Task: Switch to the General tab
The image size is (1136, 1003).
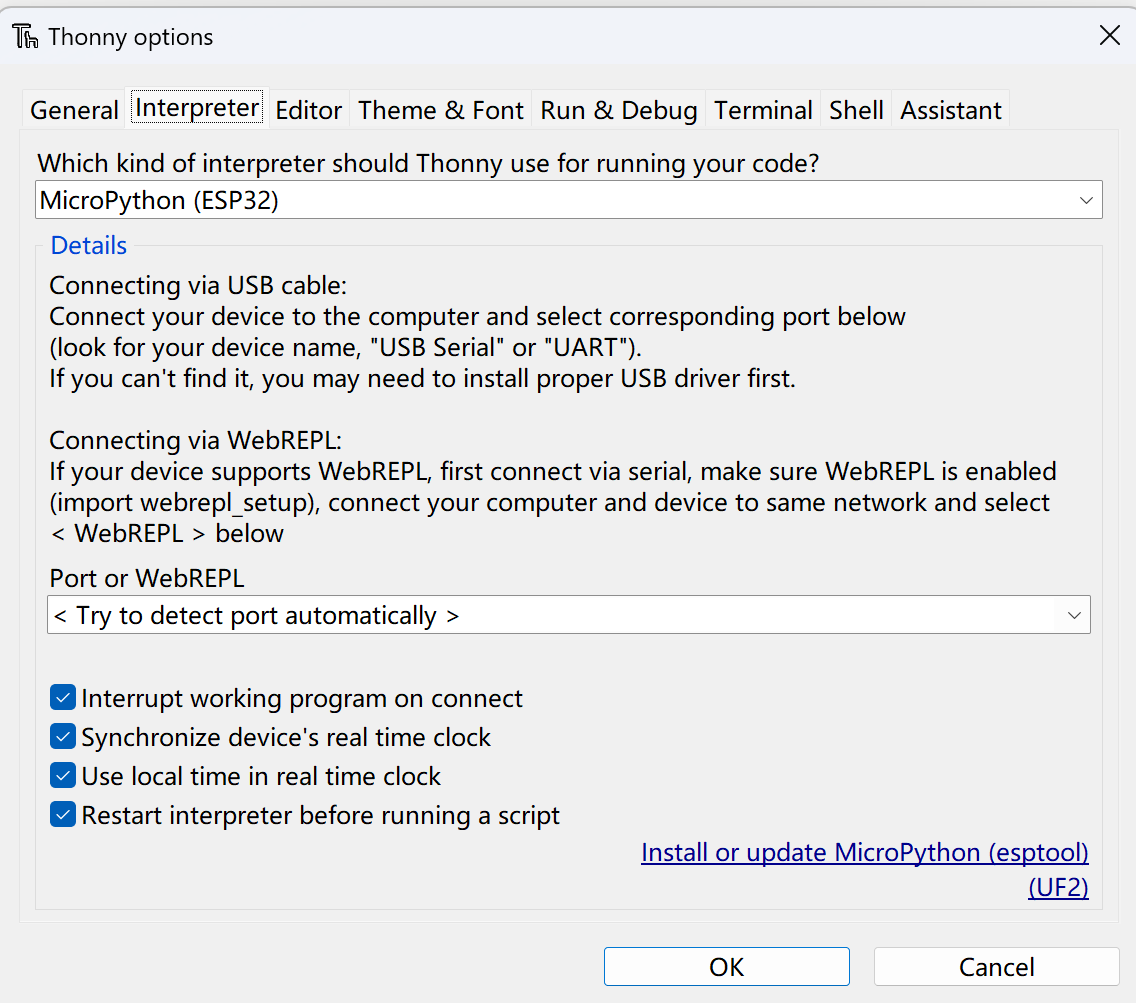Action: tap(74, 110)
